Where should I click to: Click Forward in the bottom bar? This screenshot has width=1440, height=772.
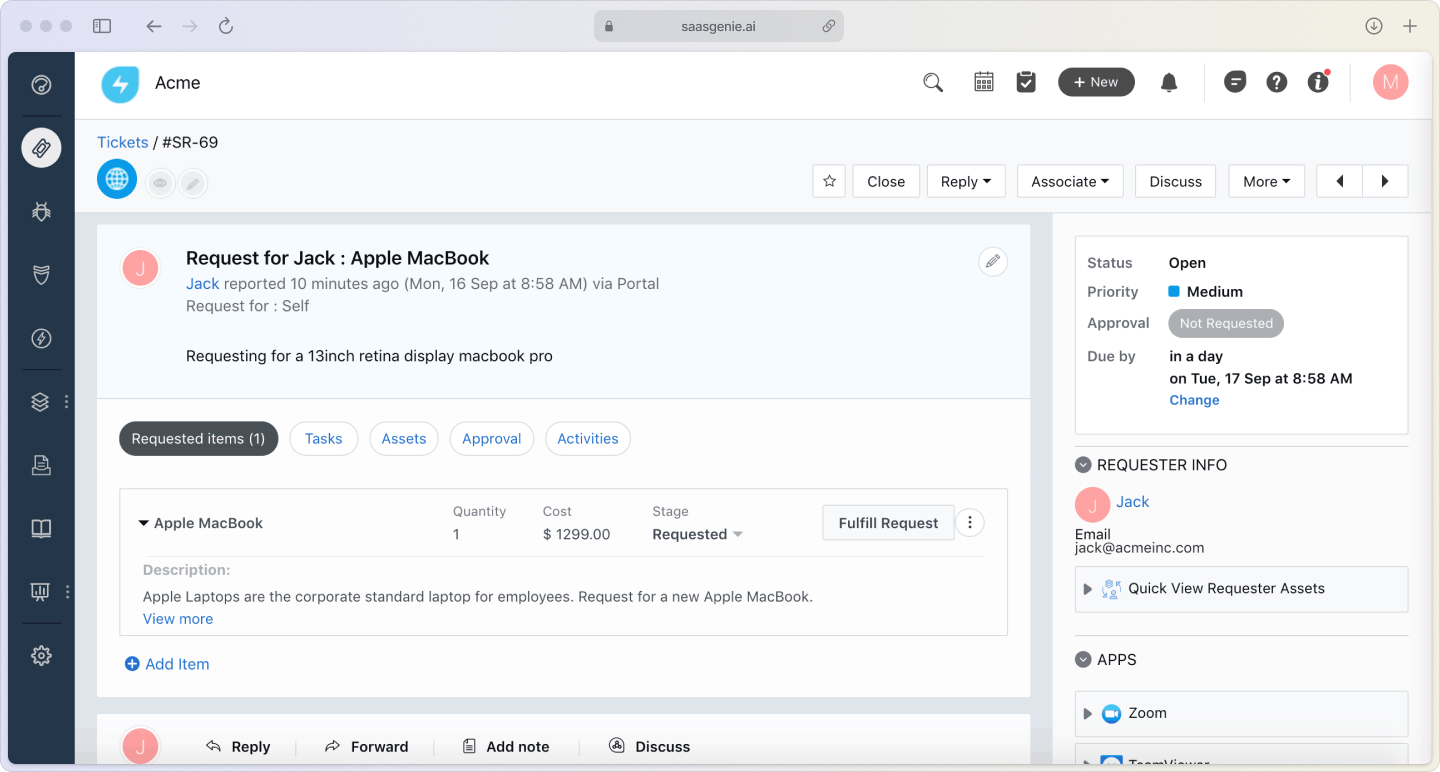click(x=367, y=746)
